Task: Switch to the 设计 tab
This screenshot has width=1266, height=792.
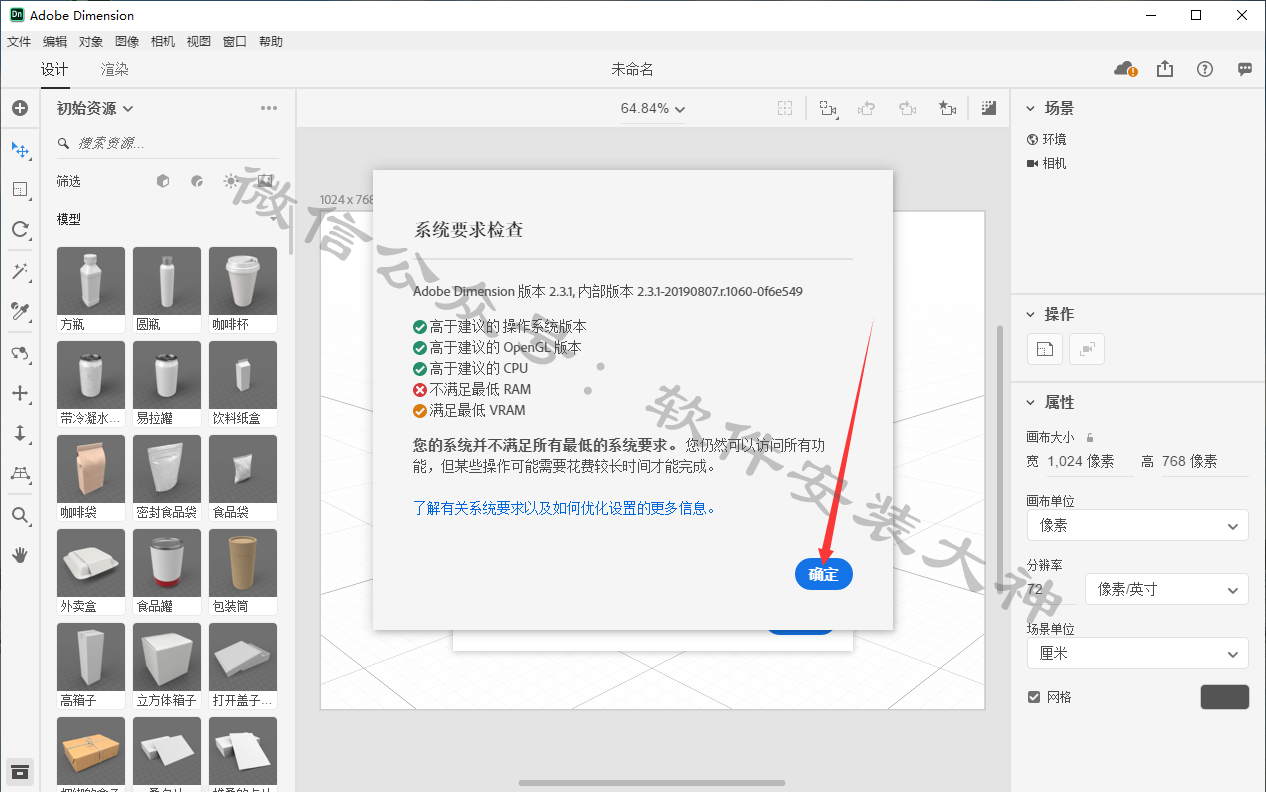Action: point(54,69)
